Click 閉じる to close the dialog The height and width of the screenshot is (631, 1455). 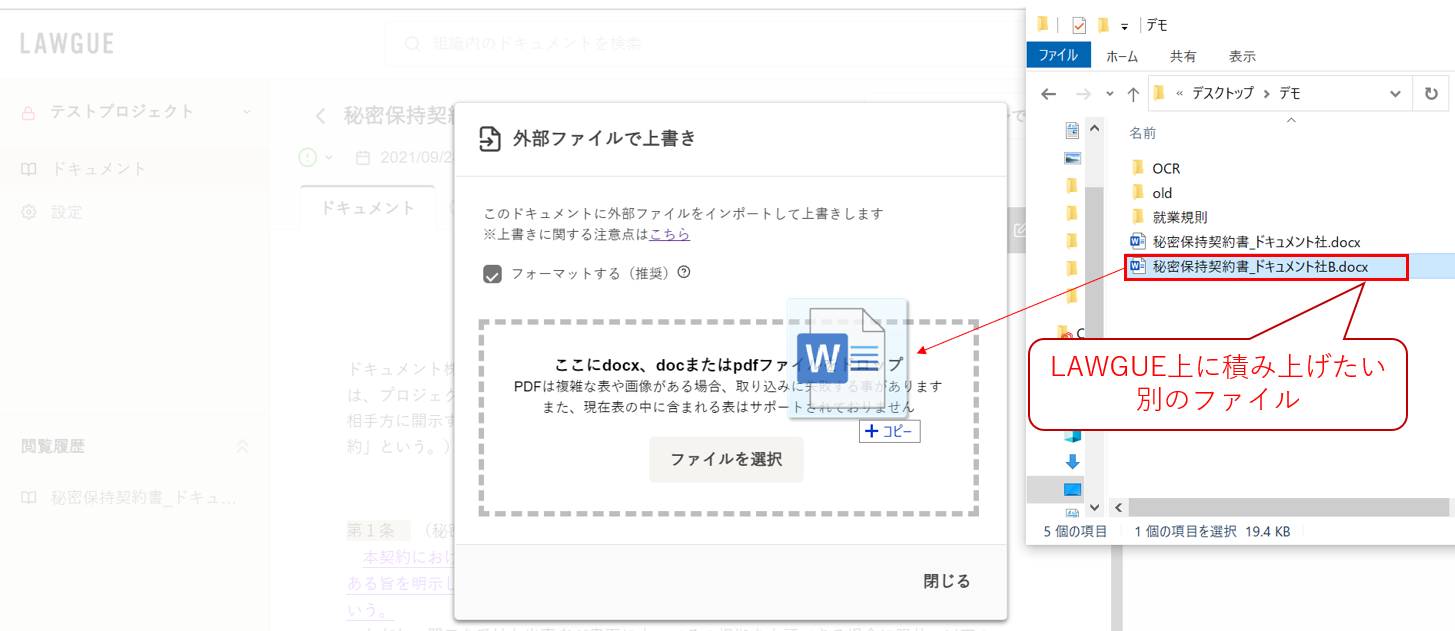pos(946,581)
